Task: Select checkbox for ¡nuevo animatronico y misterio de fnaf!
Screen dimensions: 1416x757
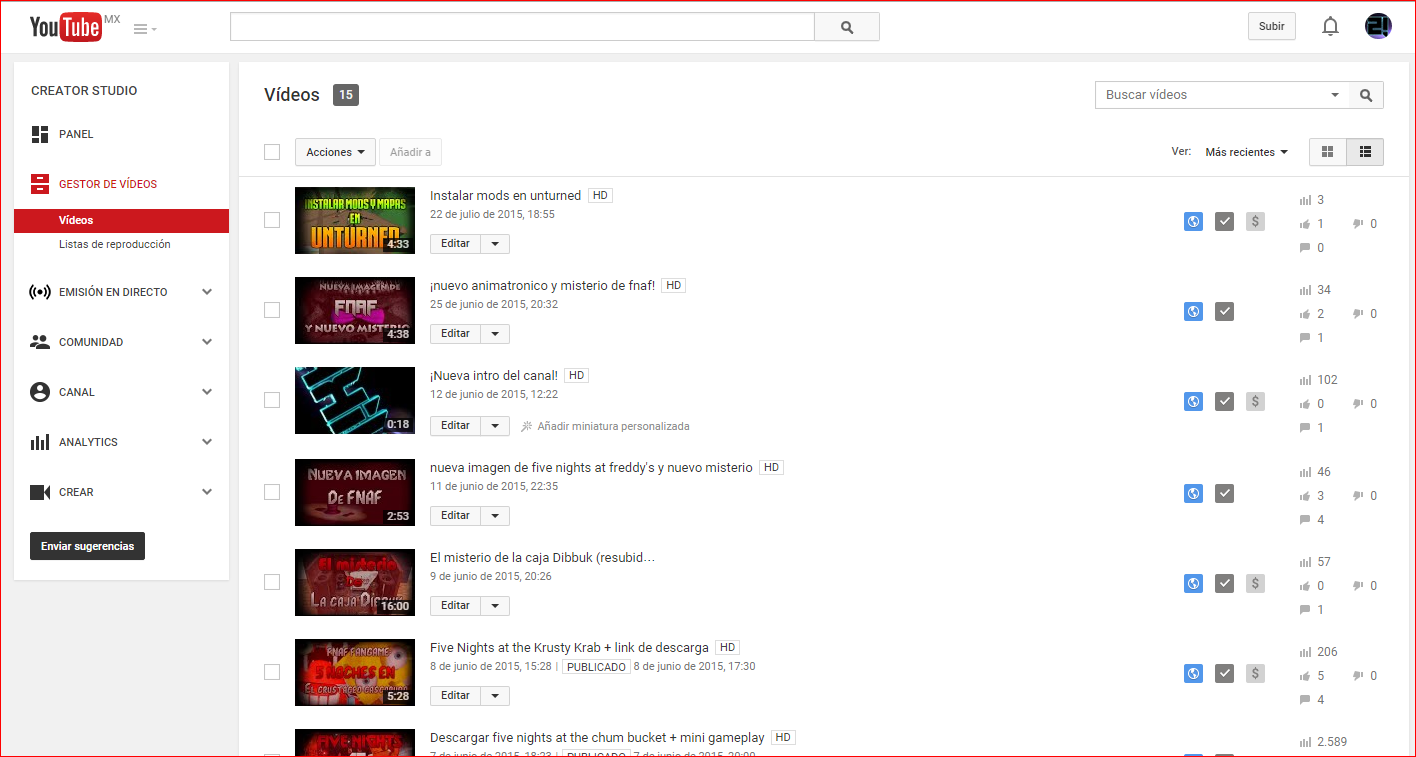Action: (x=272, y=310)
